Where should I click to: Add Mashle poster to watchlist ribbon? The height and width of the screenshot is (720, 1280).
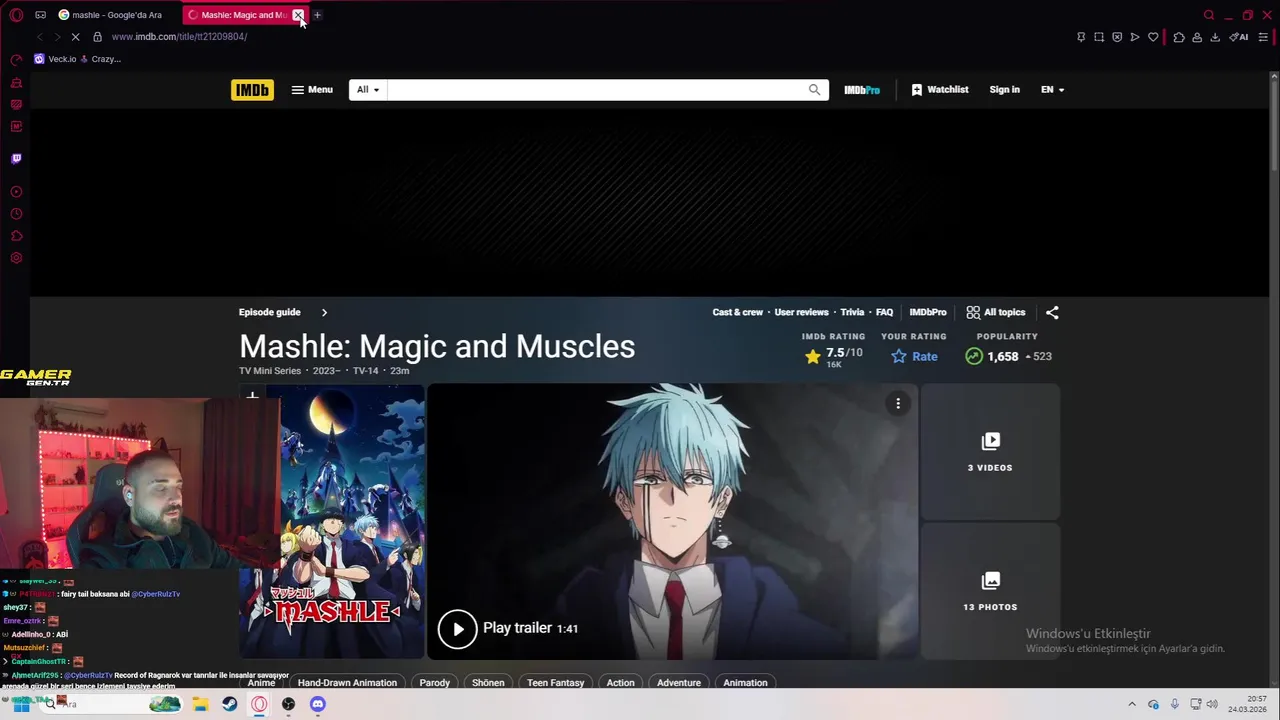[252, 398]
